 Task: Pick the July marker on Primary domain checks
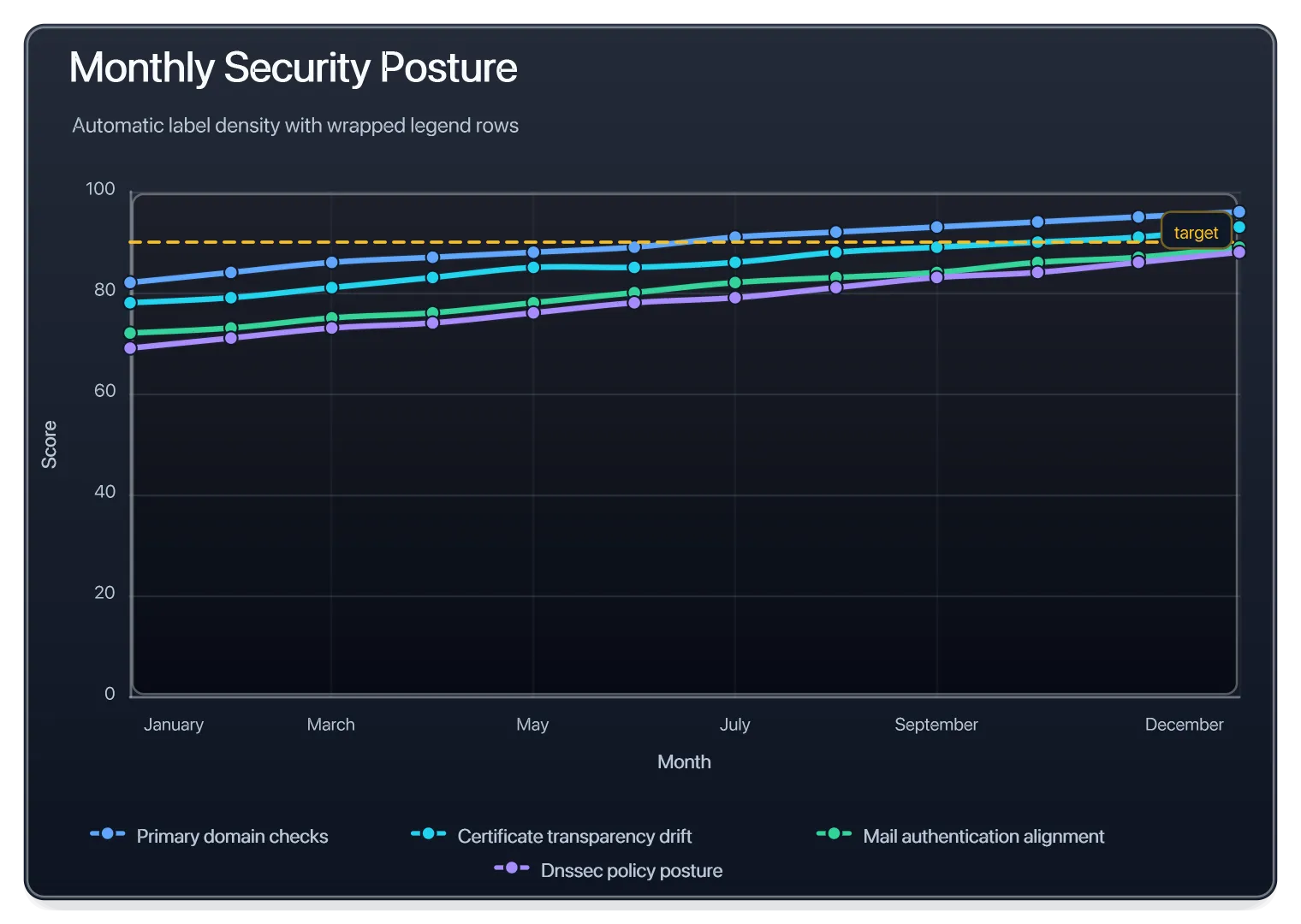(735, 237)
